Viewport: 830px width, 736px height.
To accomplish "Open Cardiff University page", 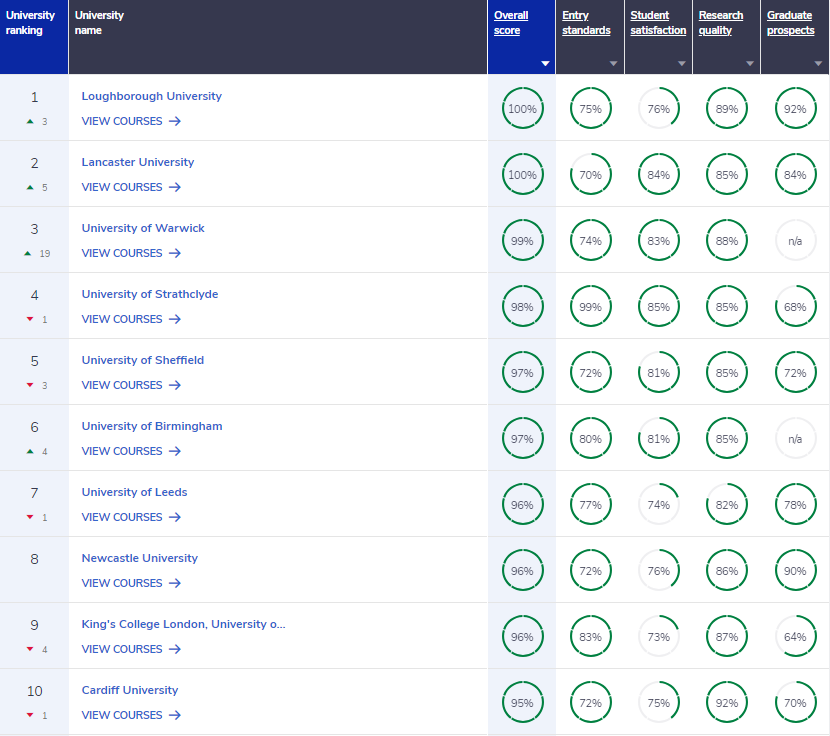I will pos(130,690).
